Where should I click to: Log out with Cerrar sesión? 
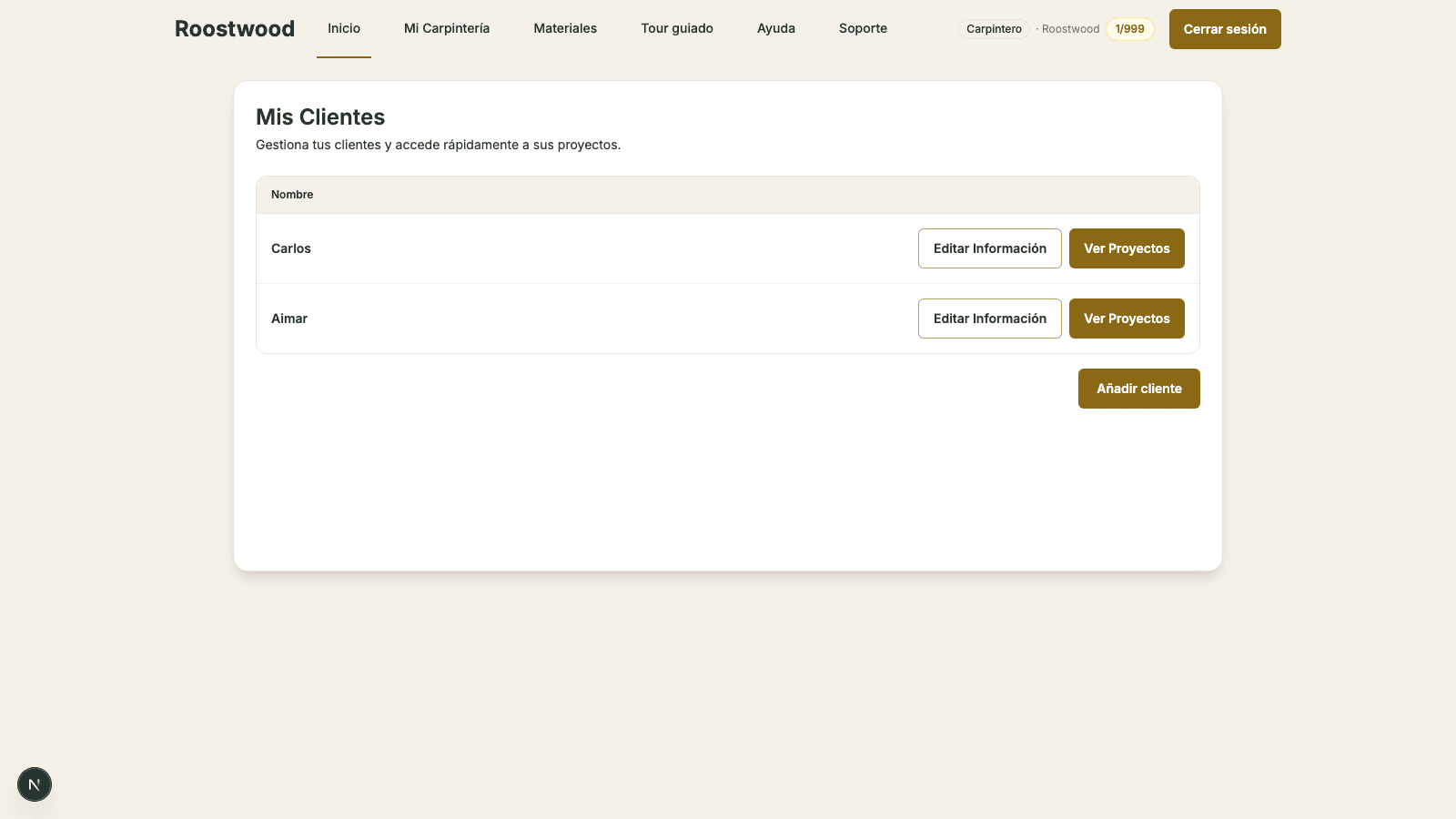pyautogui.click(x=1225, y=29)
